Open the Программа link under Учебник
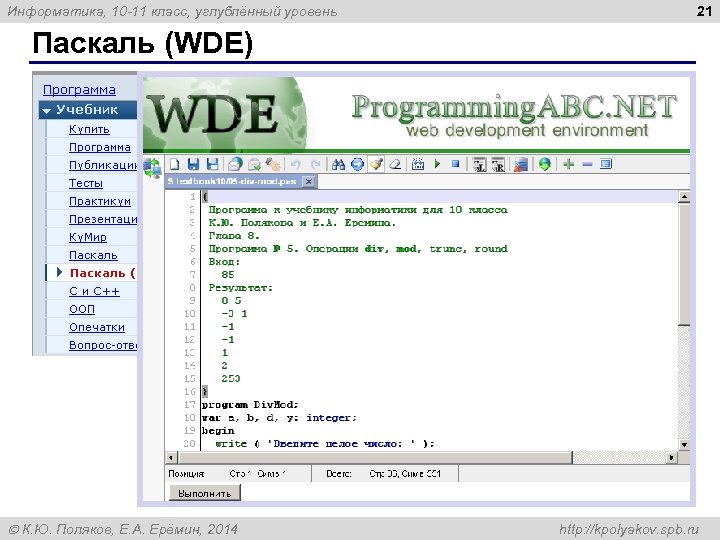720x540 pixels. tap(100, 147)
